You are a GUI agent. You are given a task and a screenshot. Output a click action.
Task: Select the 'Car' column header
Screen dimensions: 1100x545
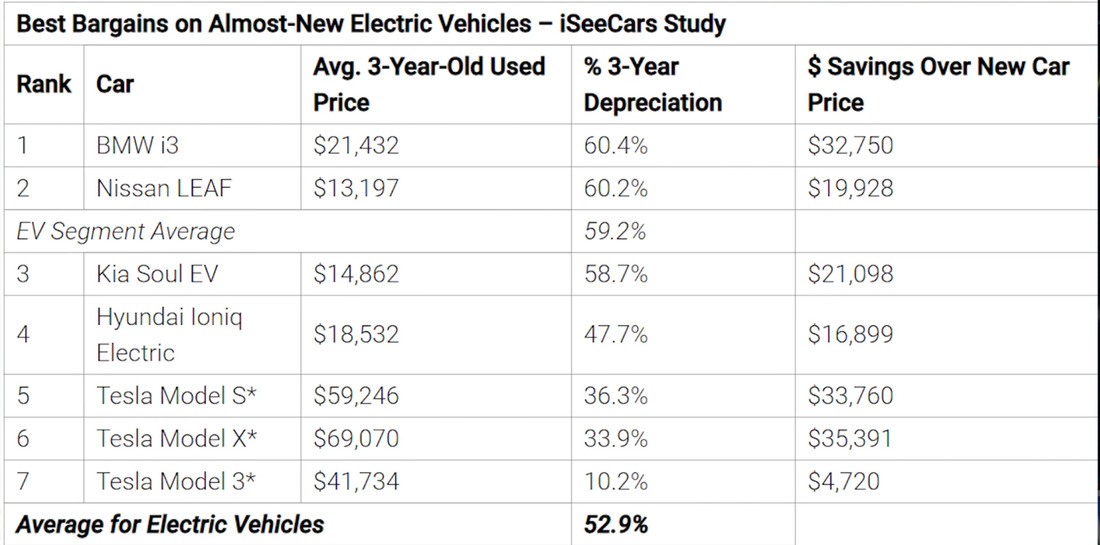(x=115, y=84)
